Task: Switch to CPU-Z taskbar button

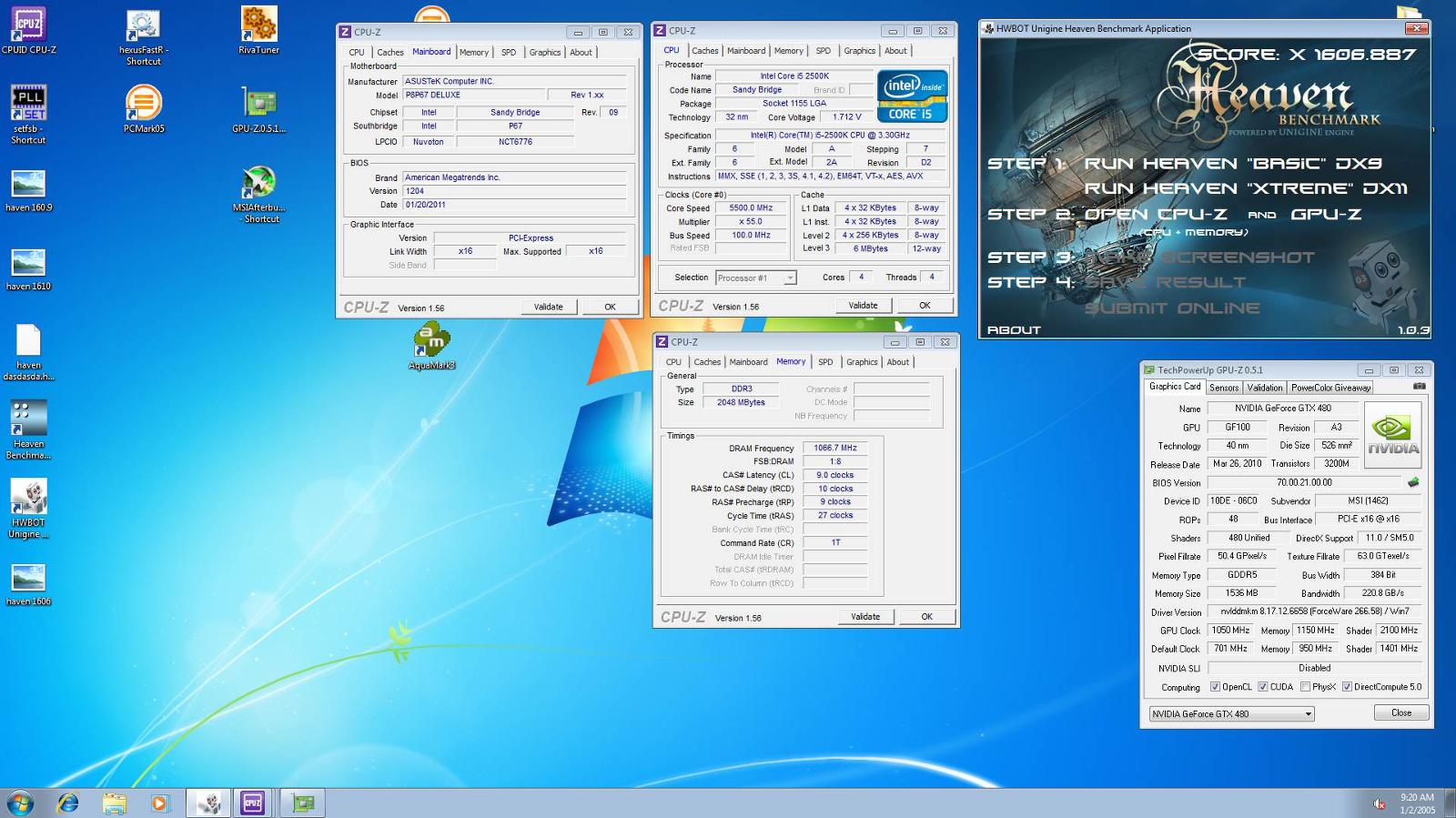Action: click(x=253, y=803)
